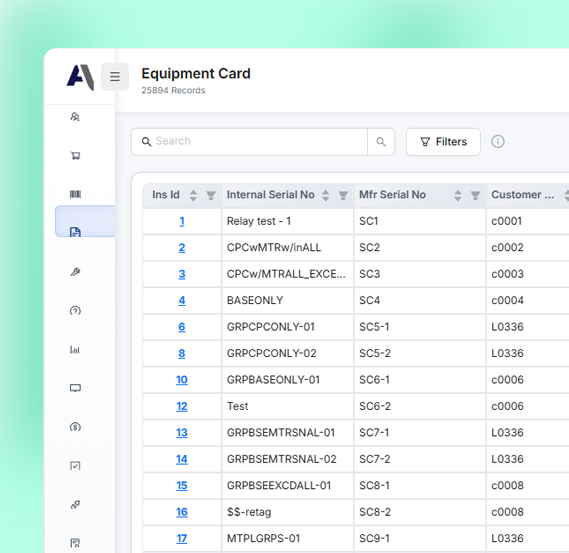The width and height of the screenshot is (569, 553).
Task: Open Ins Id link 2
Action: point(182,247)
